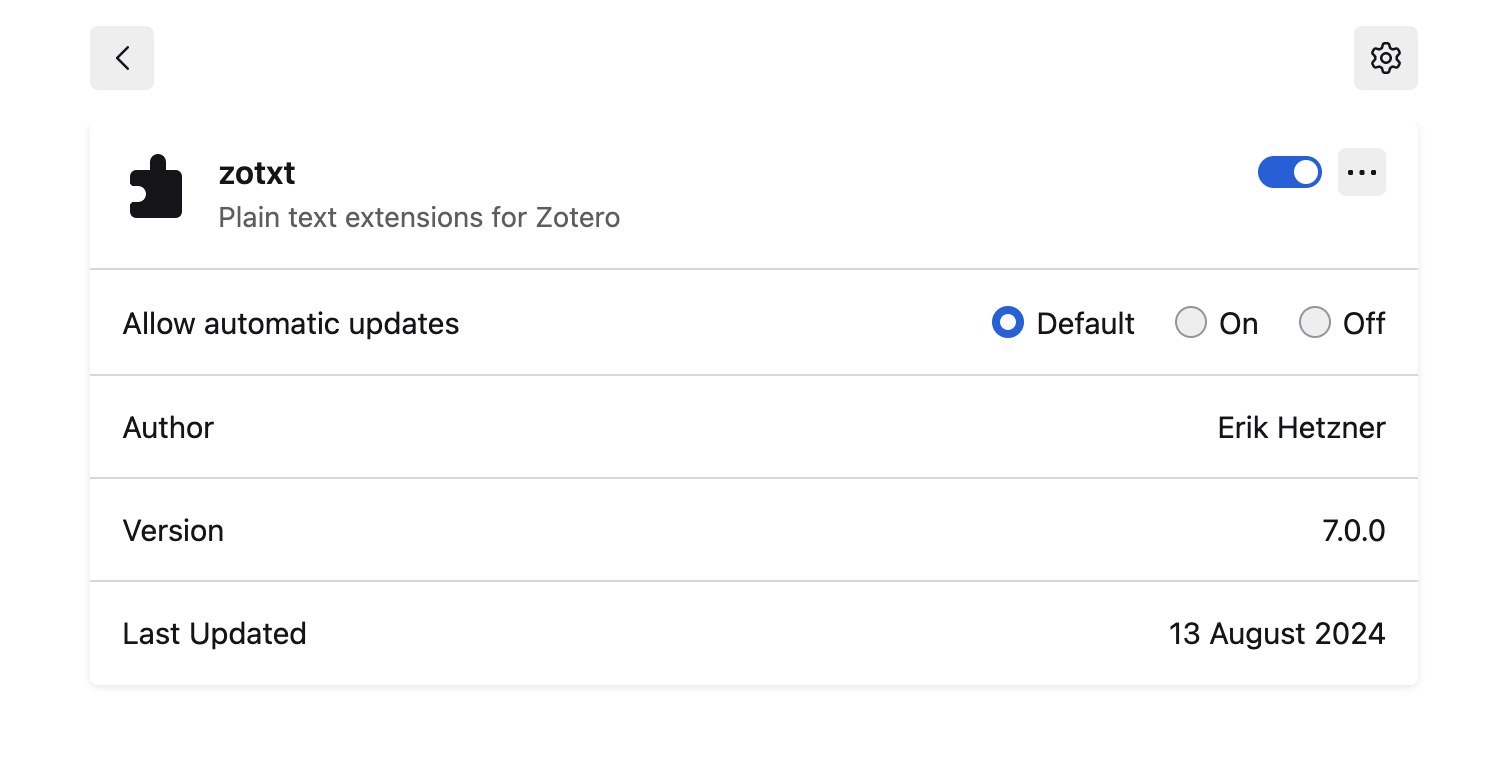The image size is (1502, 780).
Task: Click the date 13 August 2024
Action: pyautogui.click(x=1276, y=634)
